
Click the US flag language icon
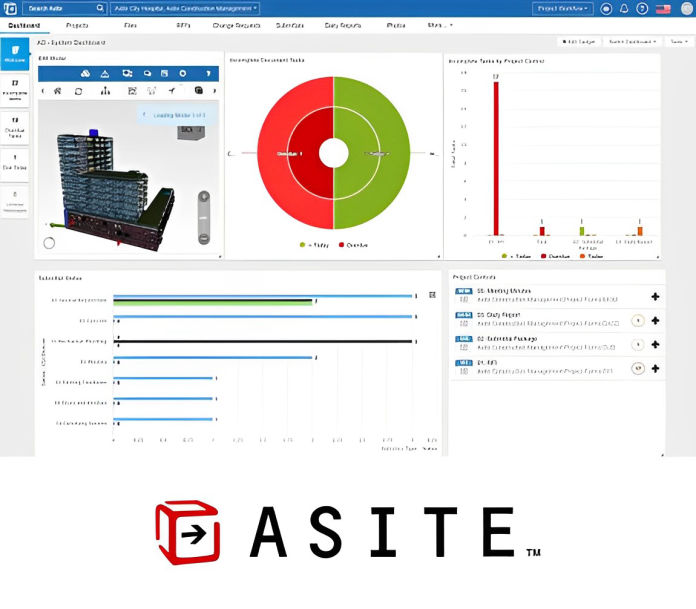(662, 9)
